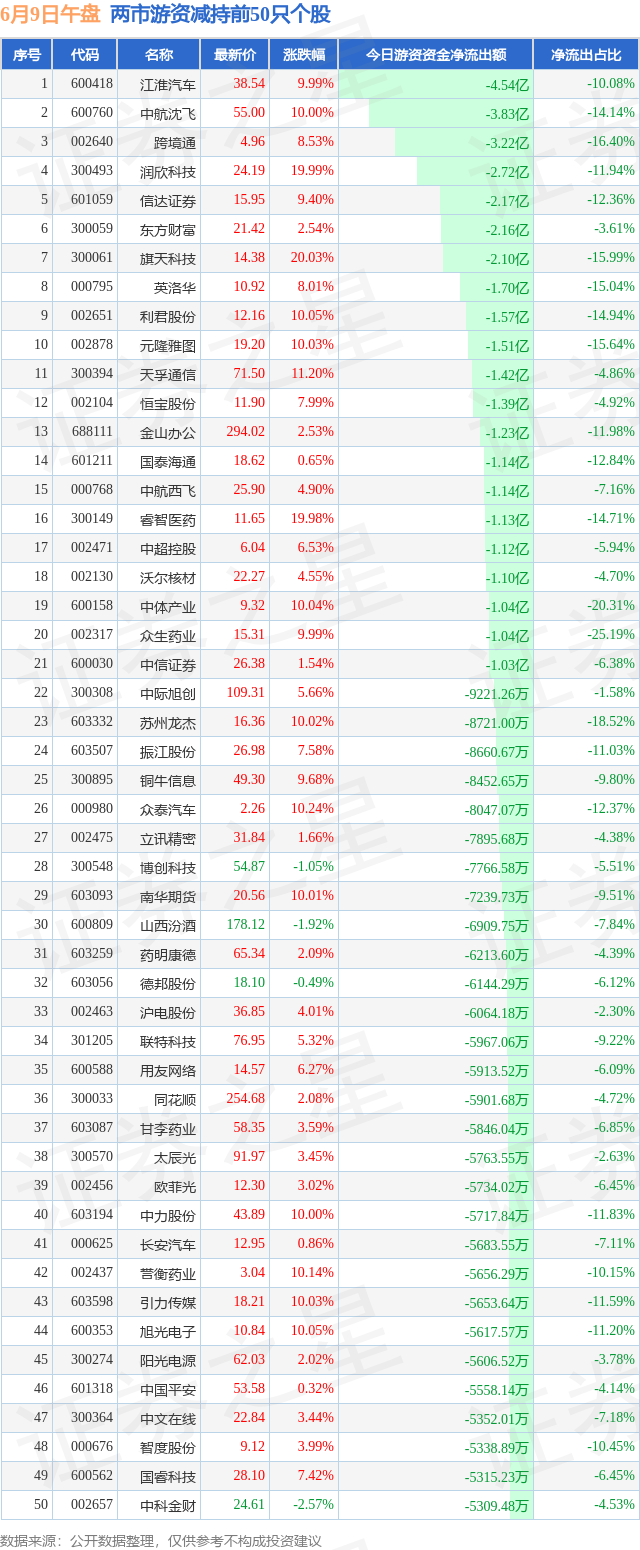The height and width of the screenshot is (1550, 640).
Task: Click the stock name 国睿科技
Action: (168, 1477)
